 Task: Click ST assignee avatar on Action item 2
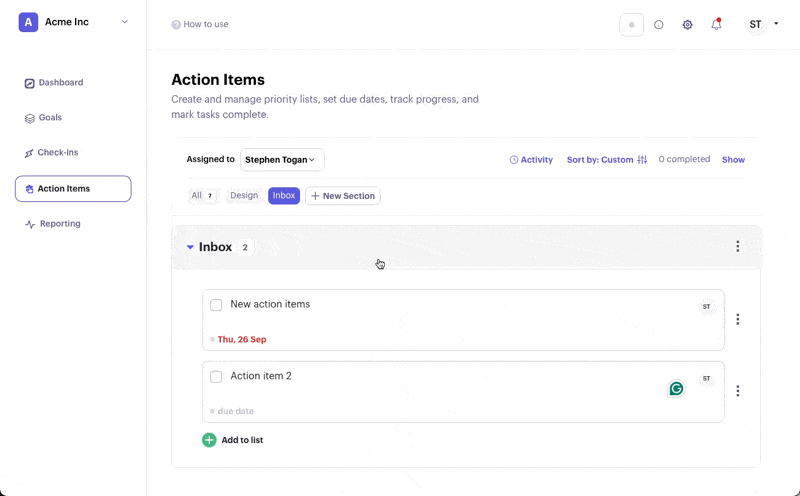click(706, 379)
